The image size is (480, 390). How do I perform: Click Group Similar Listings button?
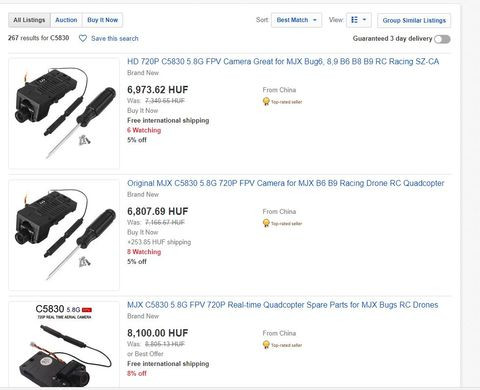point(414,20)
